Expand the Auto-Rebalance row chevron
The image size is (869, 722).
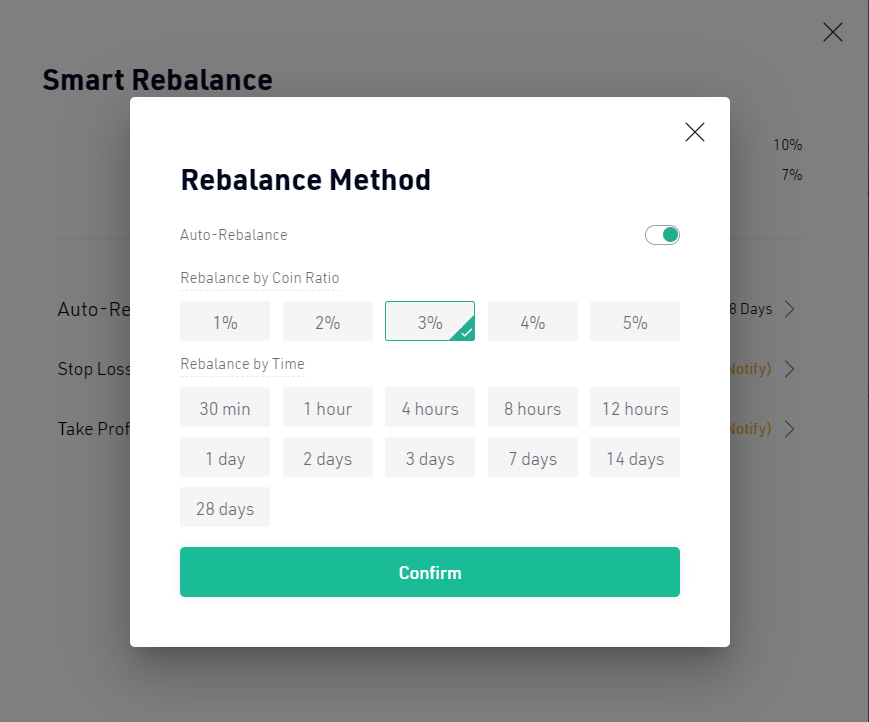pos(790,309)
